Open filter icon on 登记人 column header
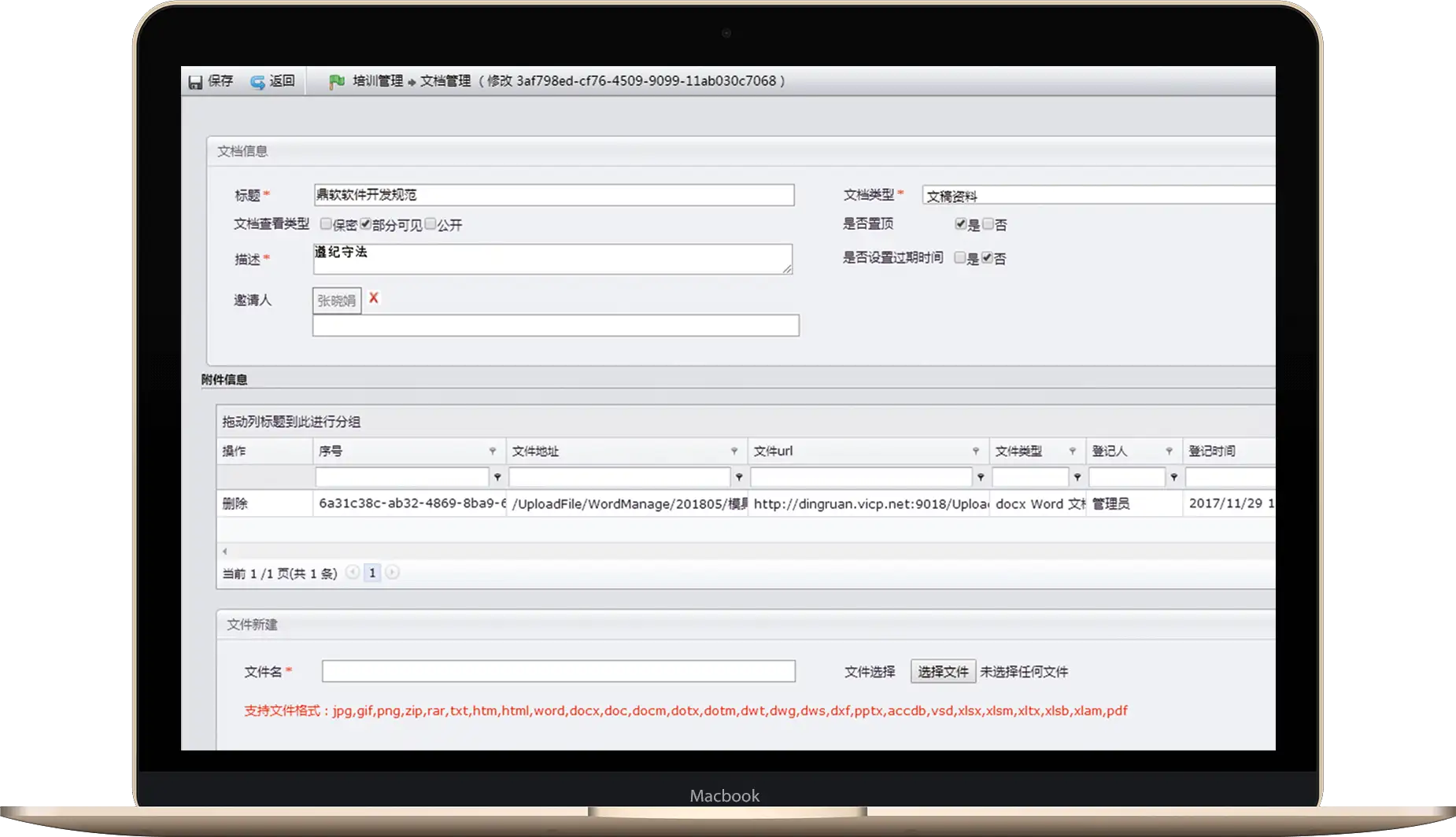1456x837 pixels. (x=1169, y=451)
